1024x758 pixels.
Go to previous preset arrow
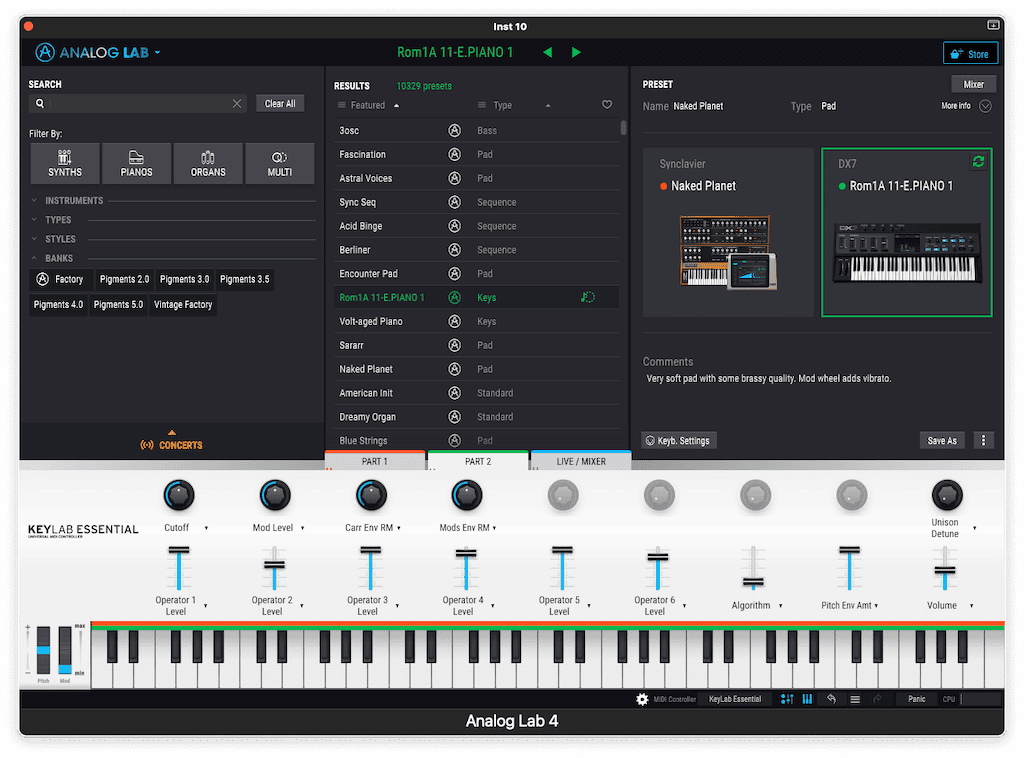547,52
